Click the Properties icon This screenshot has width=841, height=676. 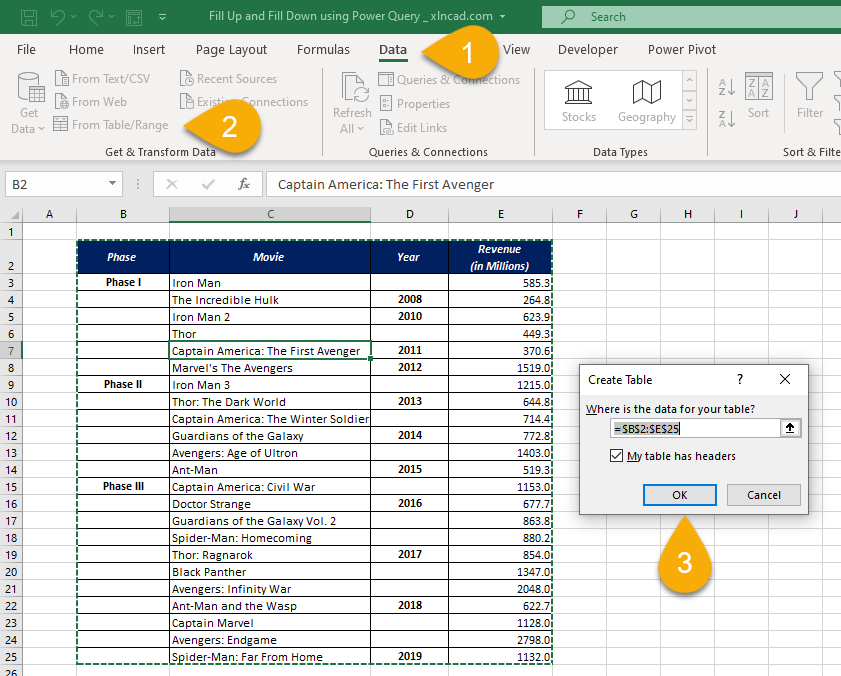click(x=386, y=103)
